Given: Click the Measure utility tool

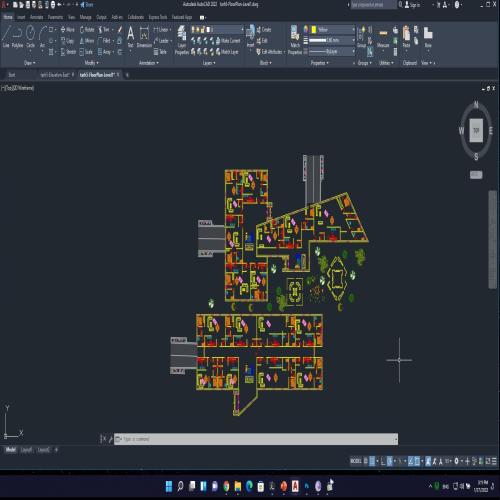Looking at the screenshot, I should [383, 37].
